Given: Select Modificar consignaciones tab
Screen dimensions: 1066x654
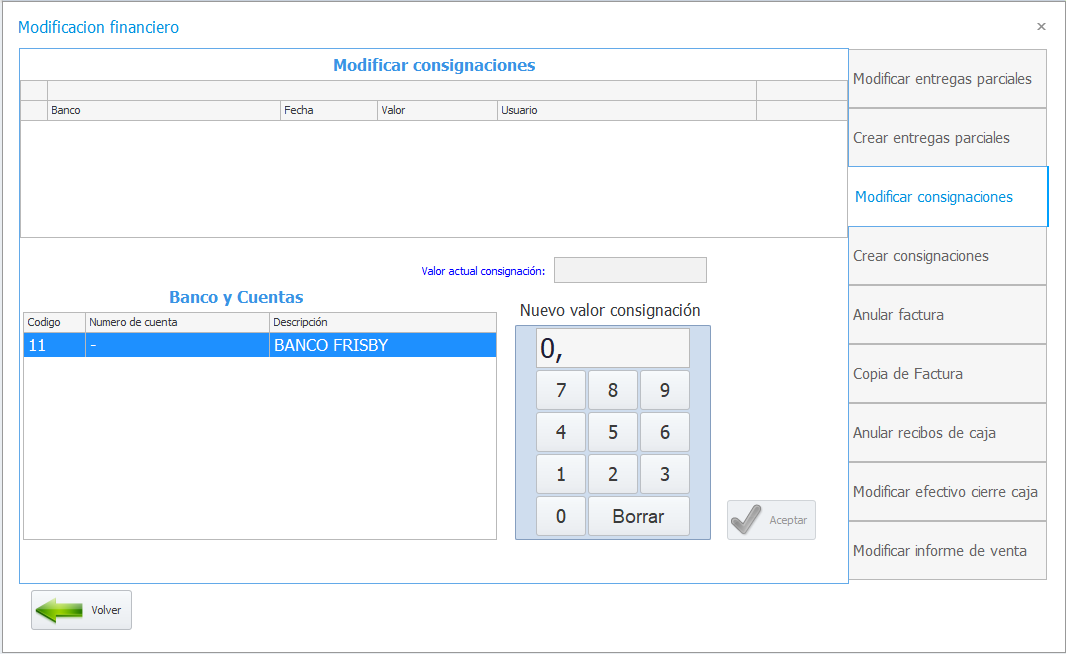Looking at the screenshot, I should click(x=948, y=197).
